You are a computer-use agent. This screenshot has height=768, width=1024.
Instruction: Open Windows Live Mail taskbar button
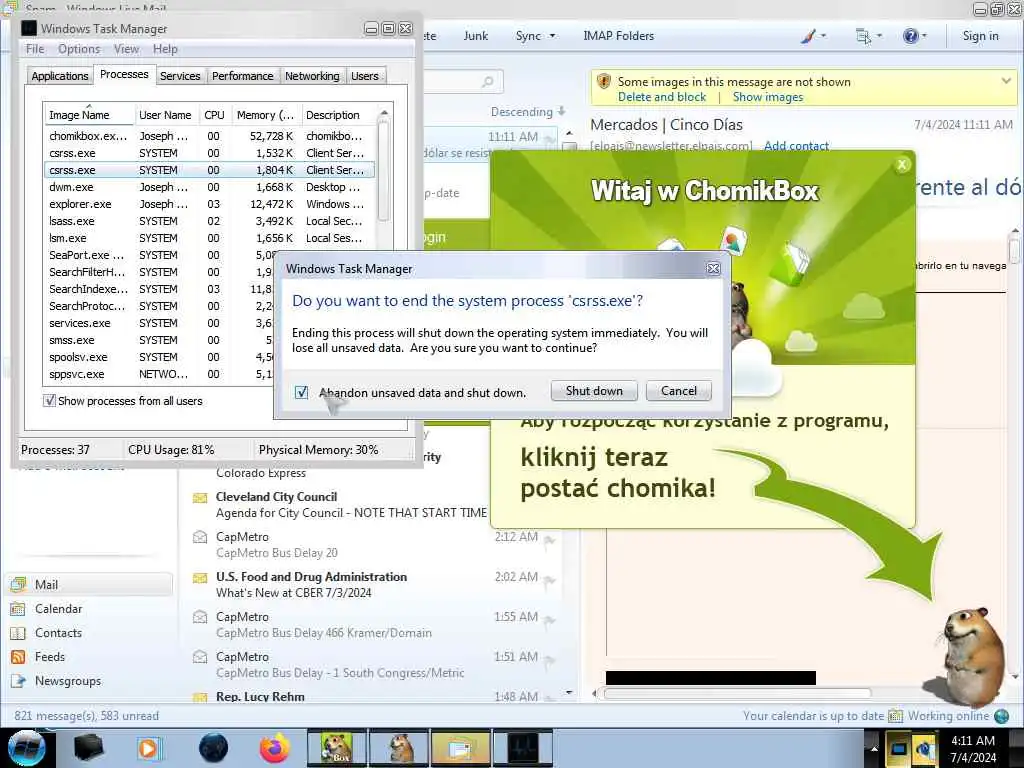[x=460, y=748]
